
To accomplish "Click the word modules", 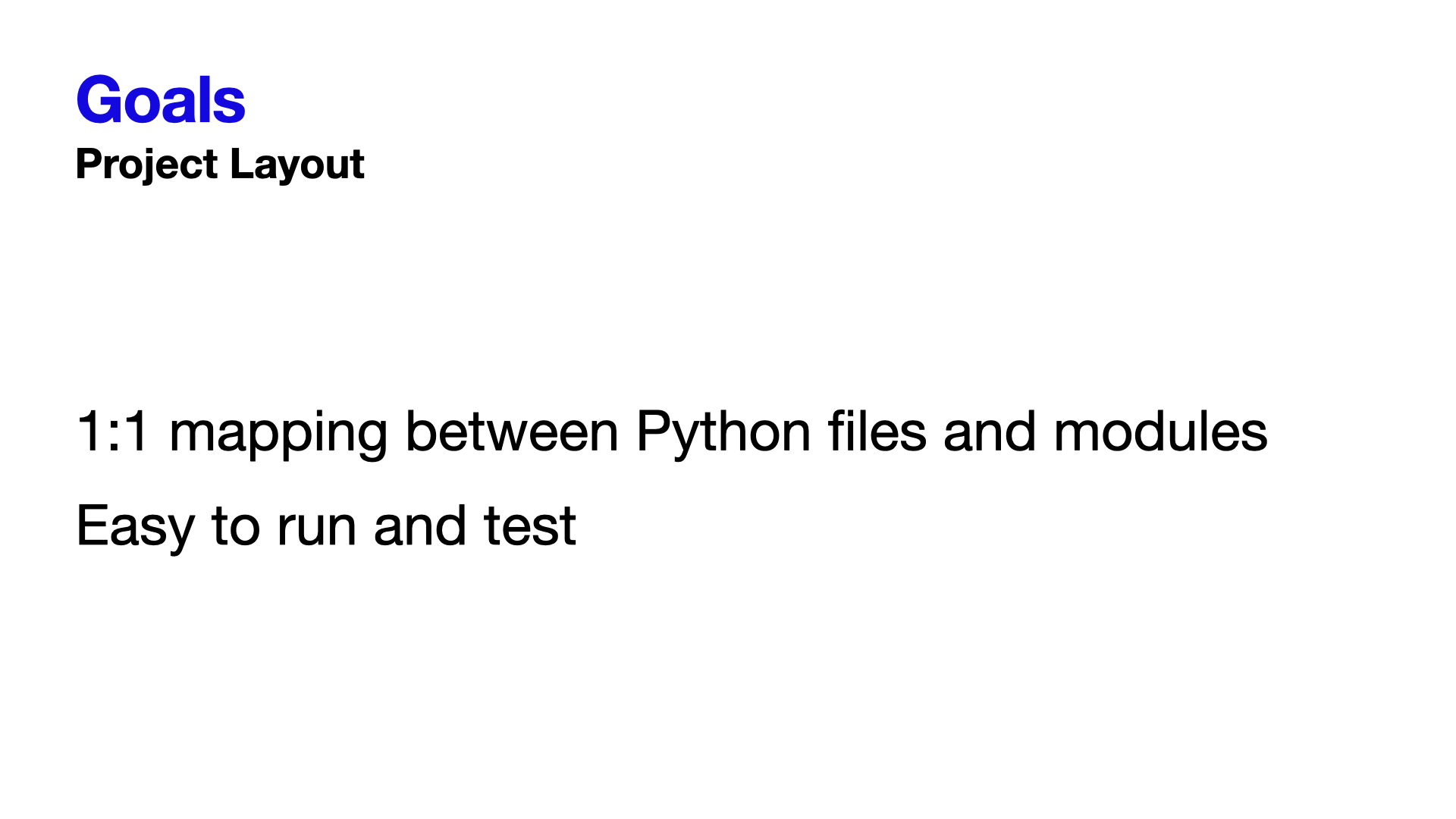I will coord(1160,431).
